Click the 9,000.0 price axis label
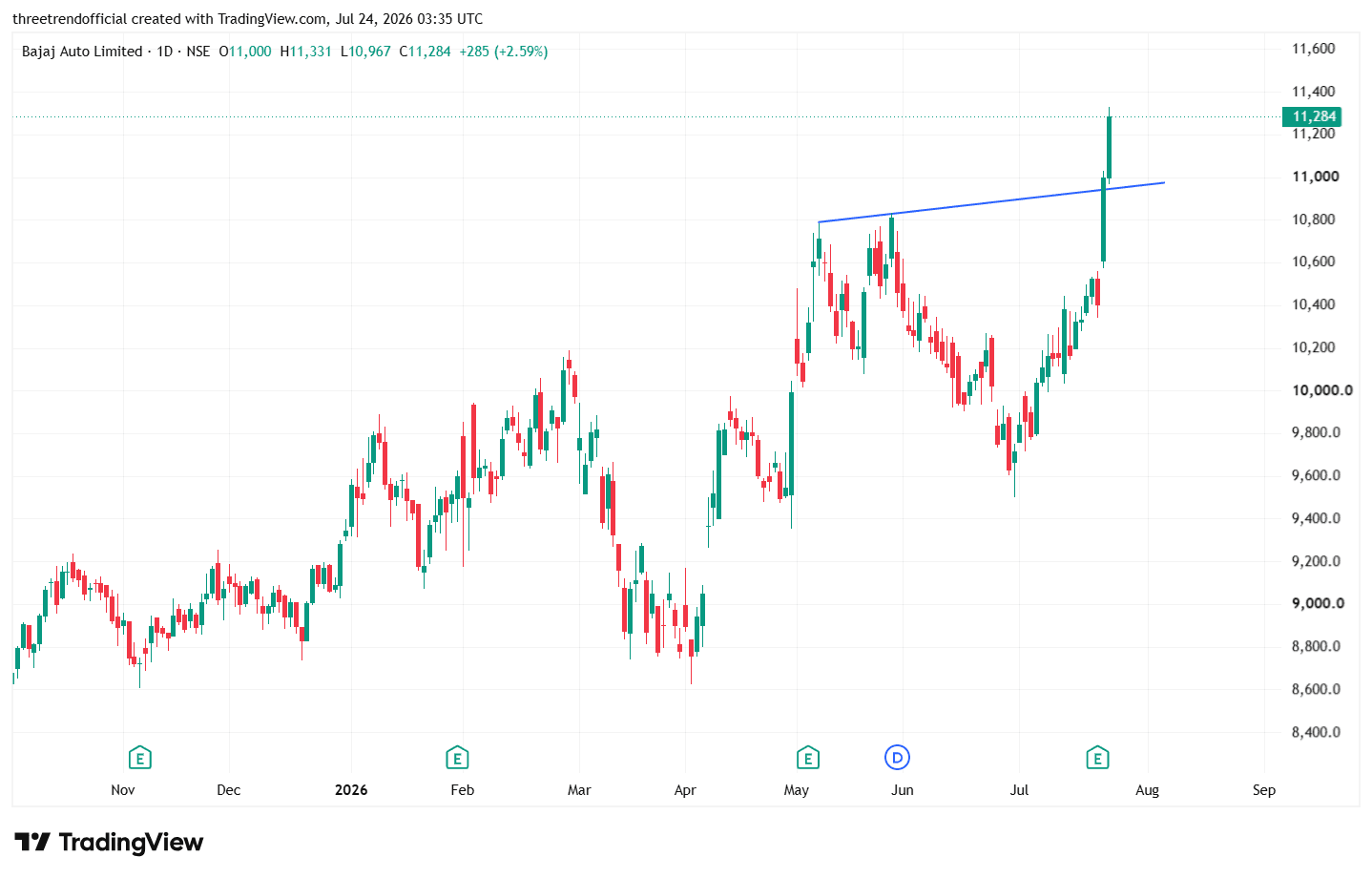 [x=1318, y=603]
